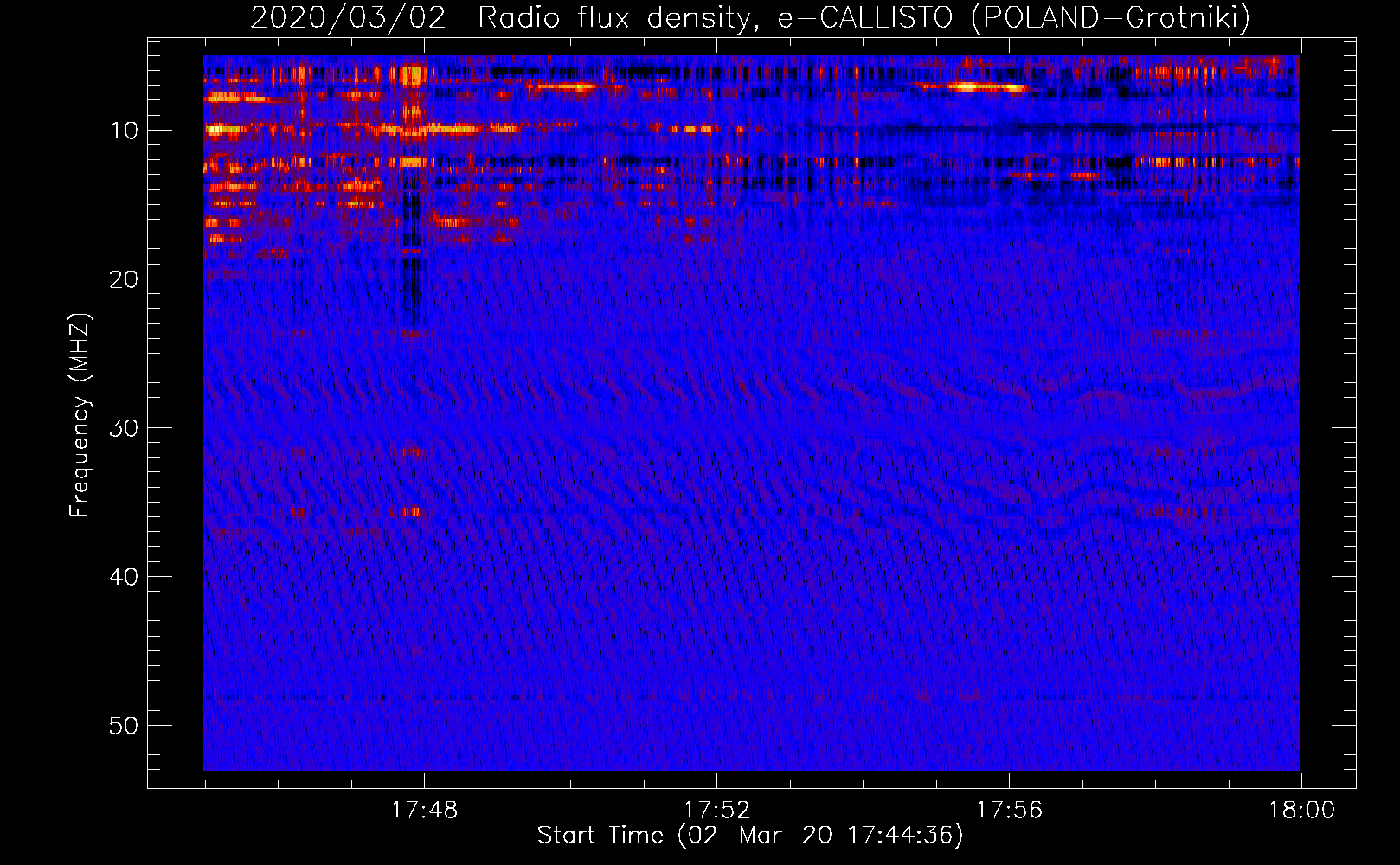Click the spectrogram heatmap plot area

[751, 413]
